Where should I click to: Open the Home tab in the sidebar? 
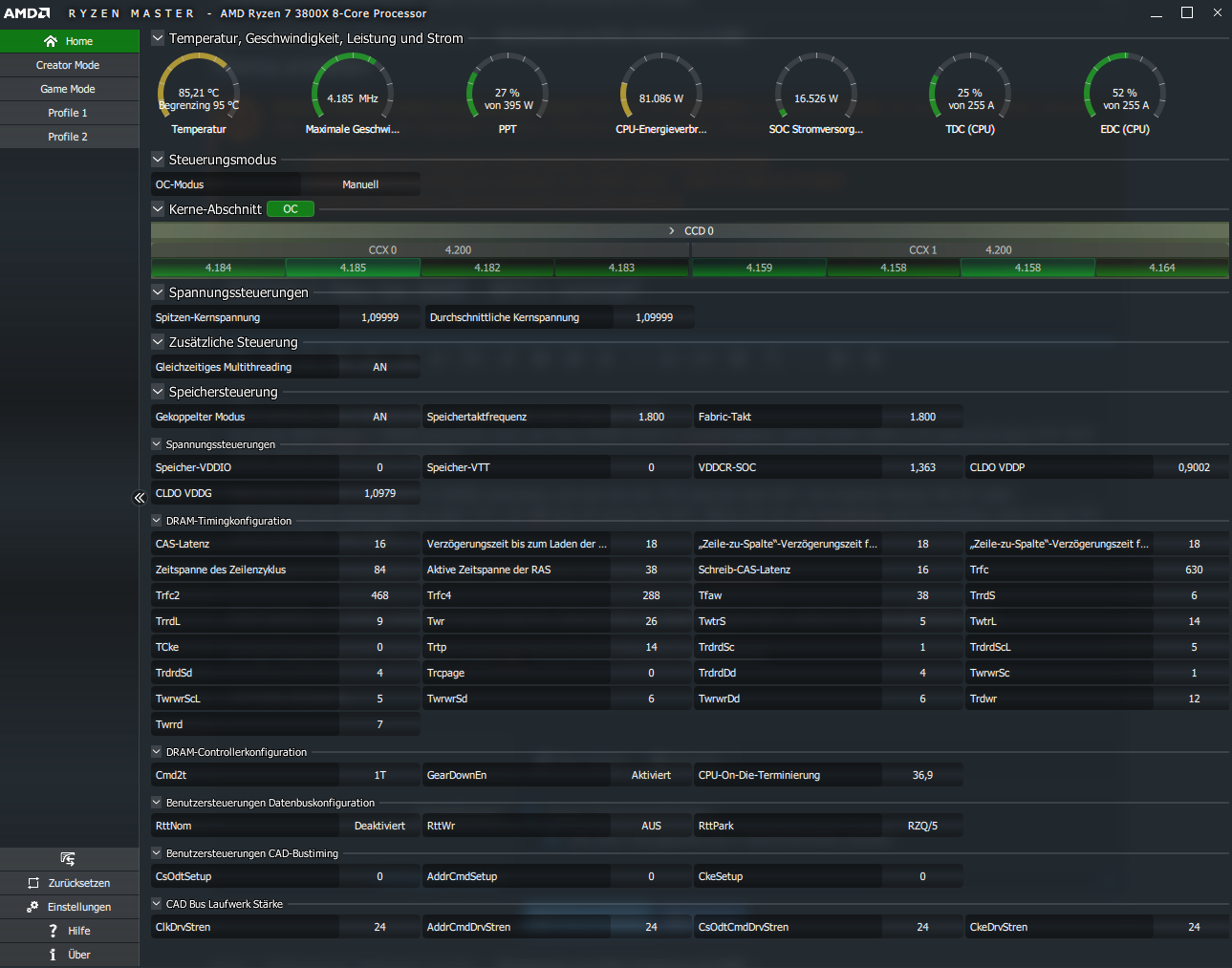pyautogui.click(x=69, y=41)
